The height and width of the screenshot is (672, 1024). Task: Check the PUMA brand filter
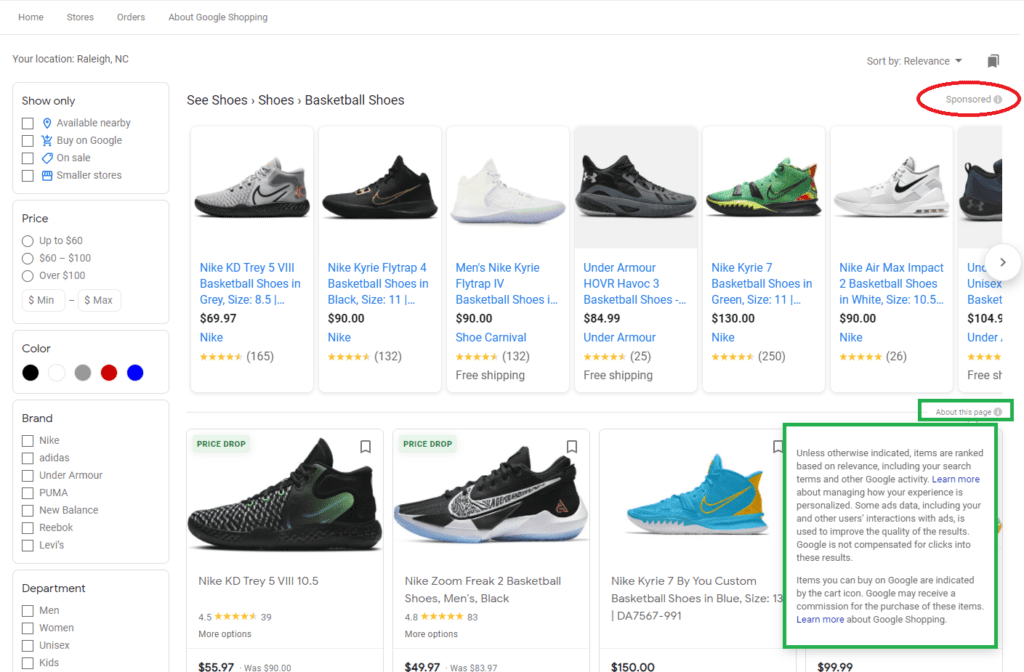[x=27, y=493]
